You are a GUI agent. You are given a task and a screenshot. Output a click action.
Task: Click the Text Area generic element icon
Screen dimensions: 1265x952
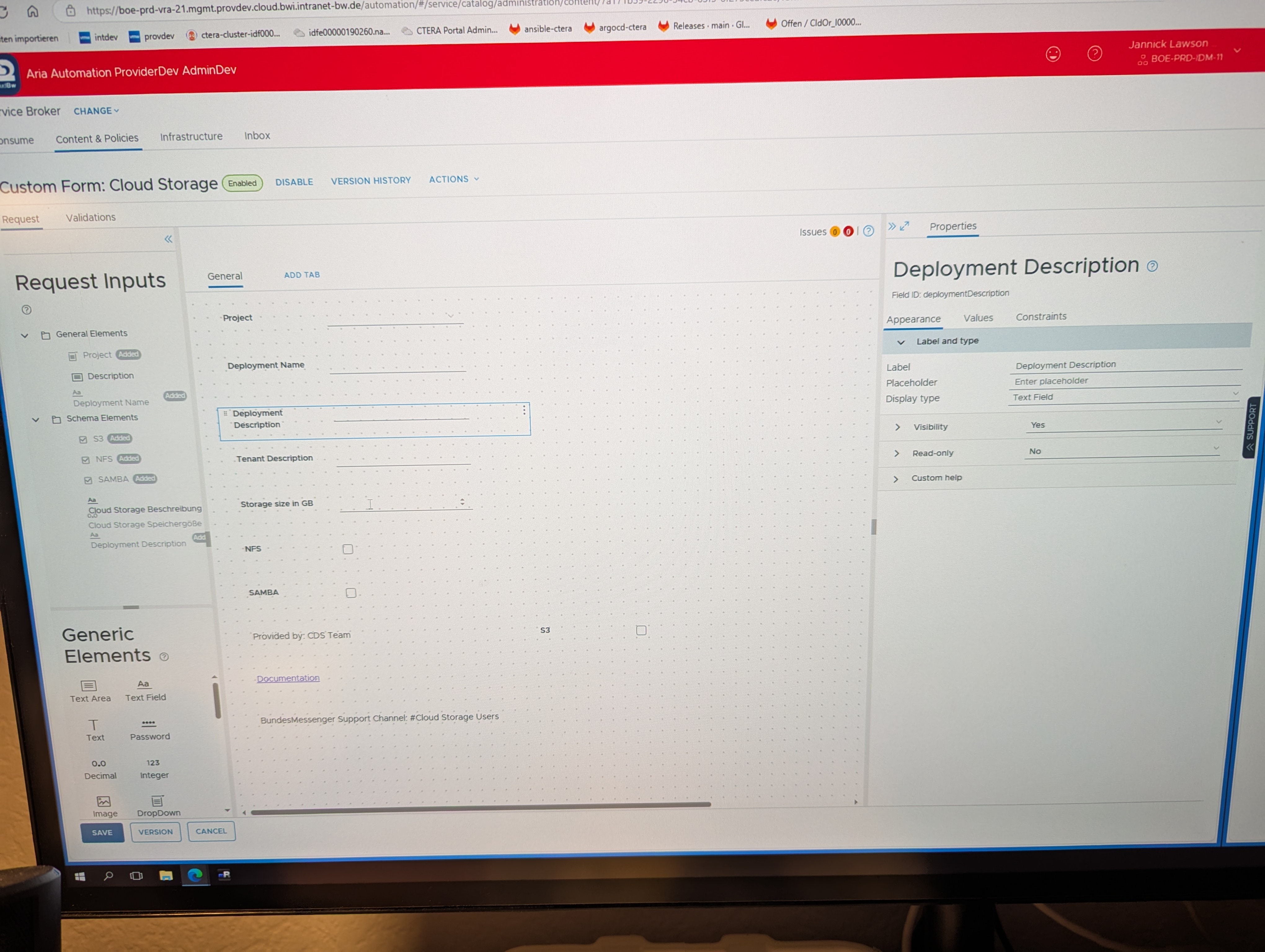pos(89,685)
